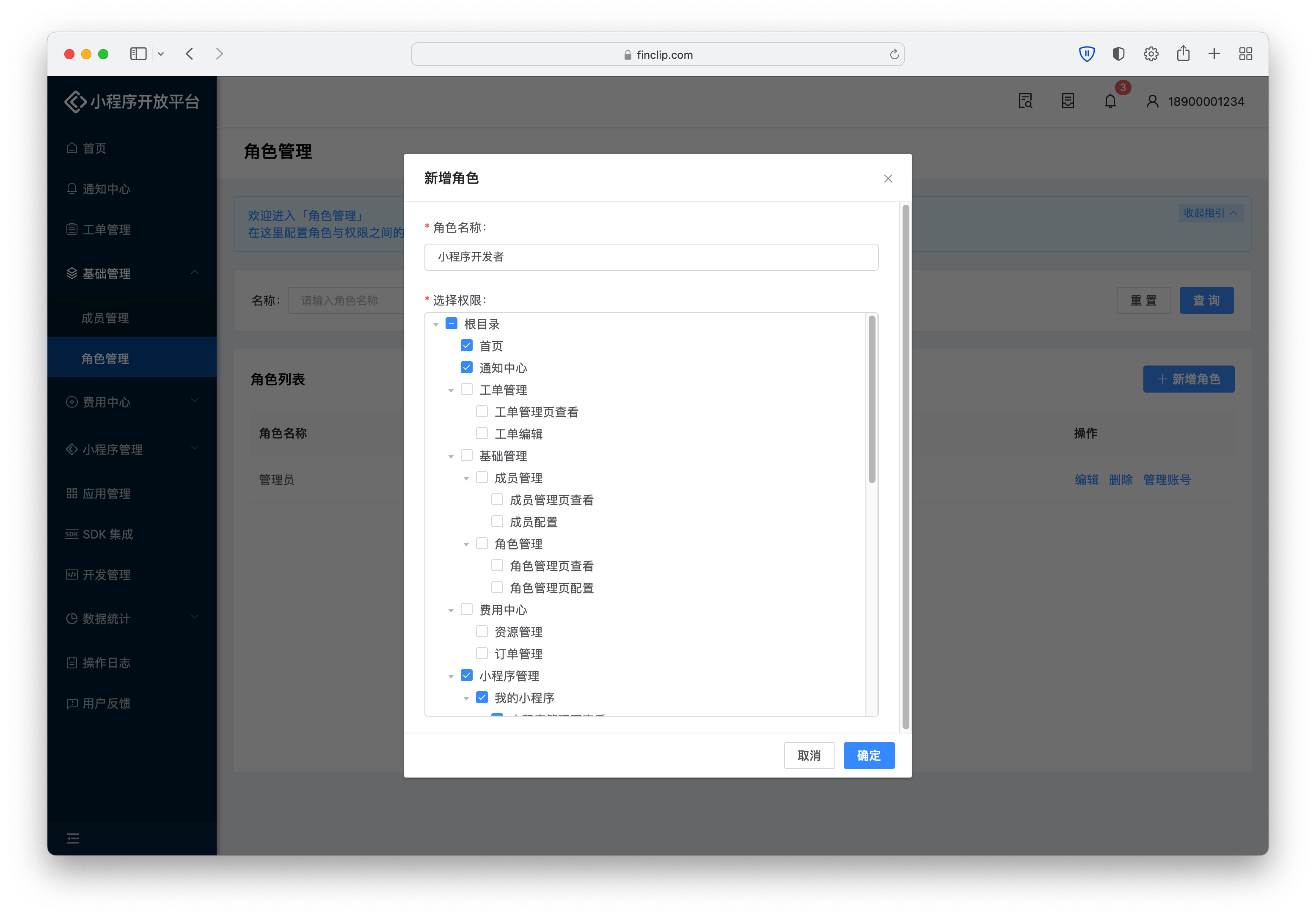Click 确定 to confirm new role
Screen dimensions: 1316x918
869,756
